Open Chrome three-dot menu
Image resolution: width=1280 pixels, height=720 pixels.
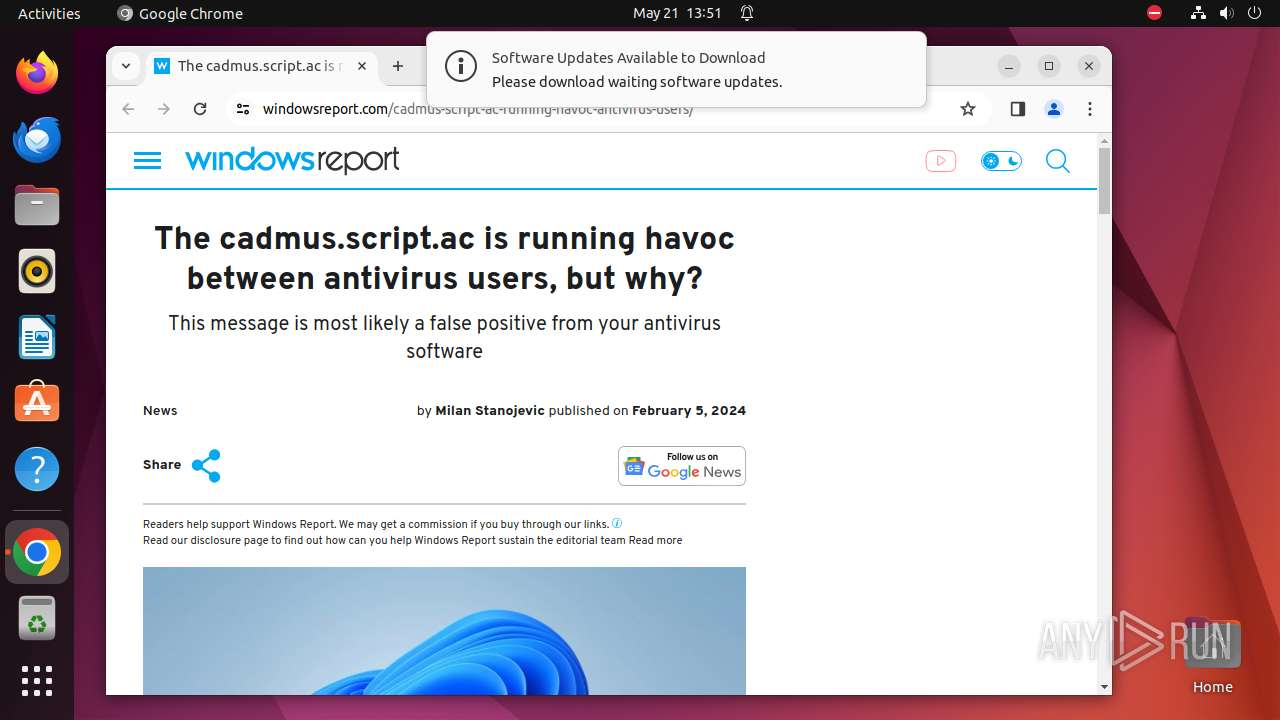tap(1090, 109)
